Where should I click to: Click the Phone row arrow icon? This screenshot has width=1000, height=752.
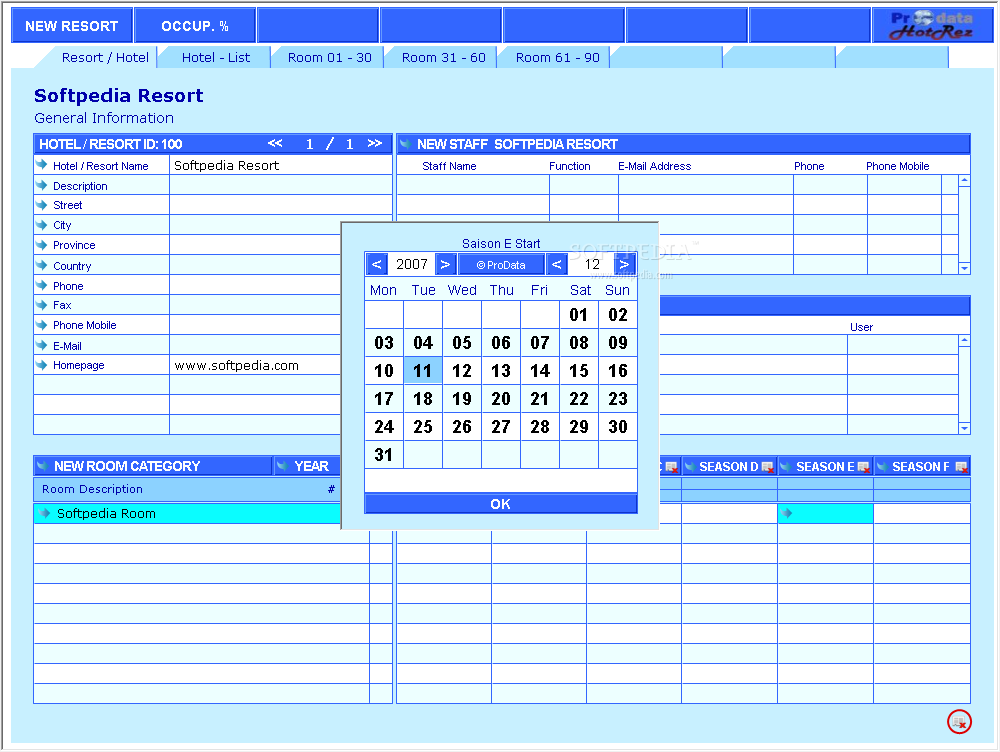point(42,285)
